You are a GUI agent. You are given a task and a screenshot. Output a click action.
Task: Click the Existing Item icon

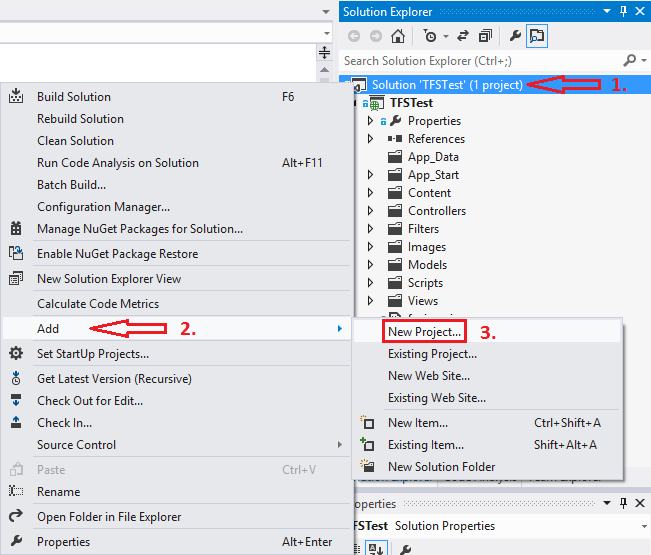tap(367, 445)
